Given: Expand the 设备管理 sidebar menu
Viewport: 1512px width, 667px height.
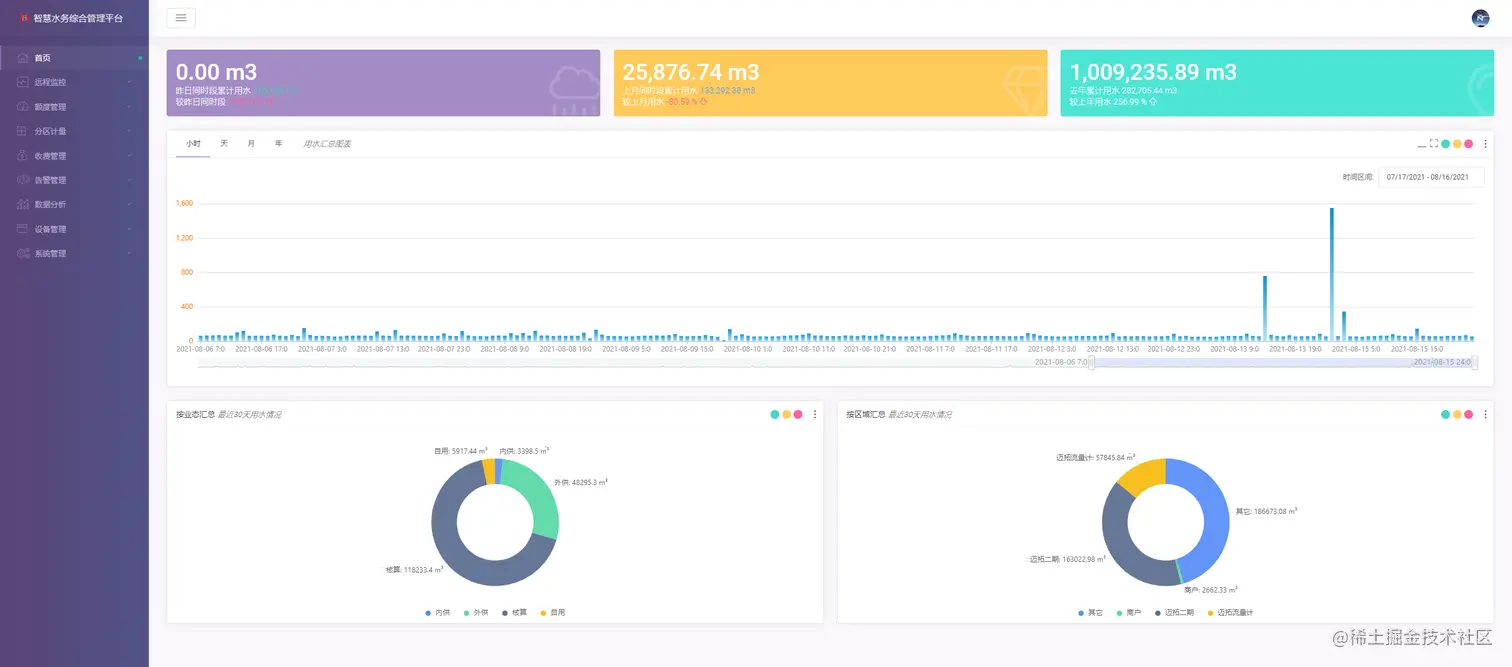Looking at the screenshot, I should click(129, 229).
